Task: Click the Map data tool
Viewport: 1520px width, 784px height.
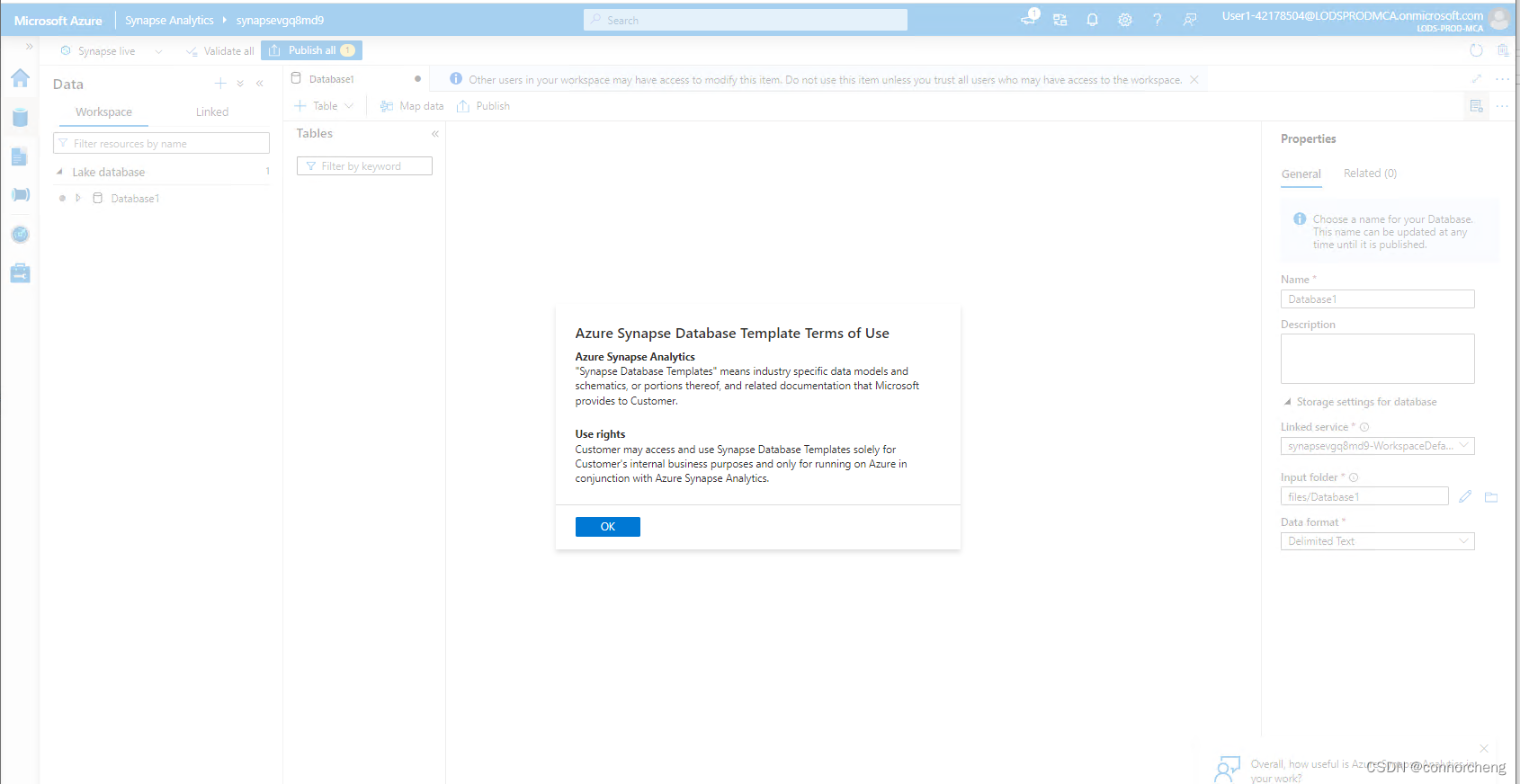Action: [x=412, y=106]
